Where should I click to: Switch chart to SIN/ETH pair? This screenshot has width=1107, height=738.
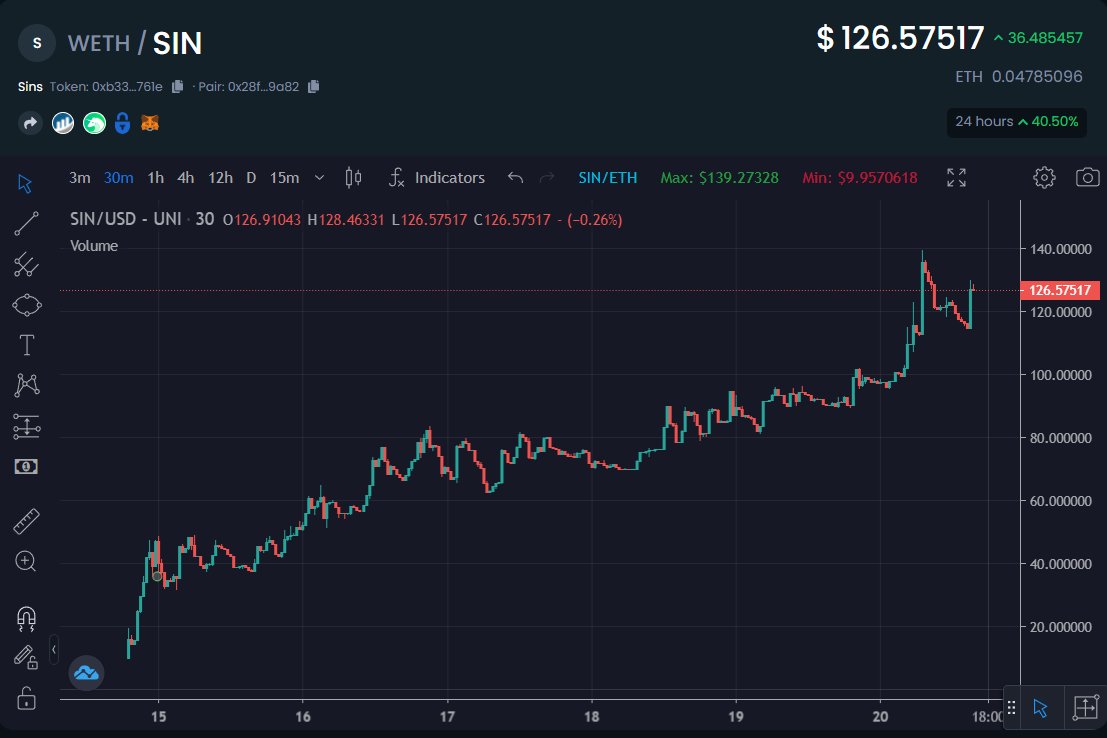608,178
